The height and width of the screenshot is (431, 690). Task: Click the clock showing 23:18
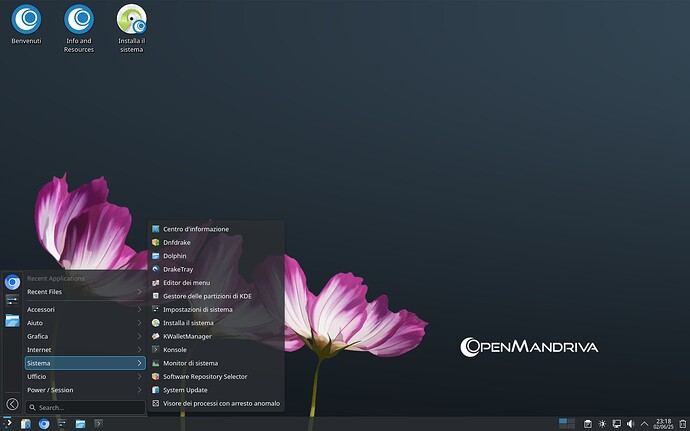(663, 424)
